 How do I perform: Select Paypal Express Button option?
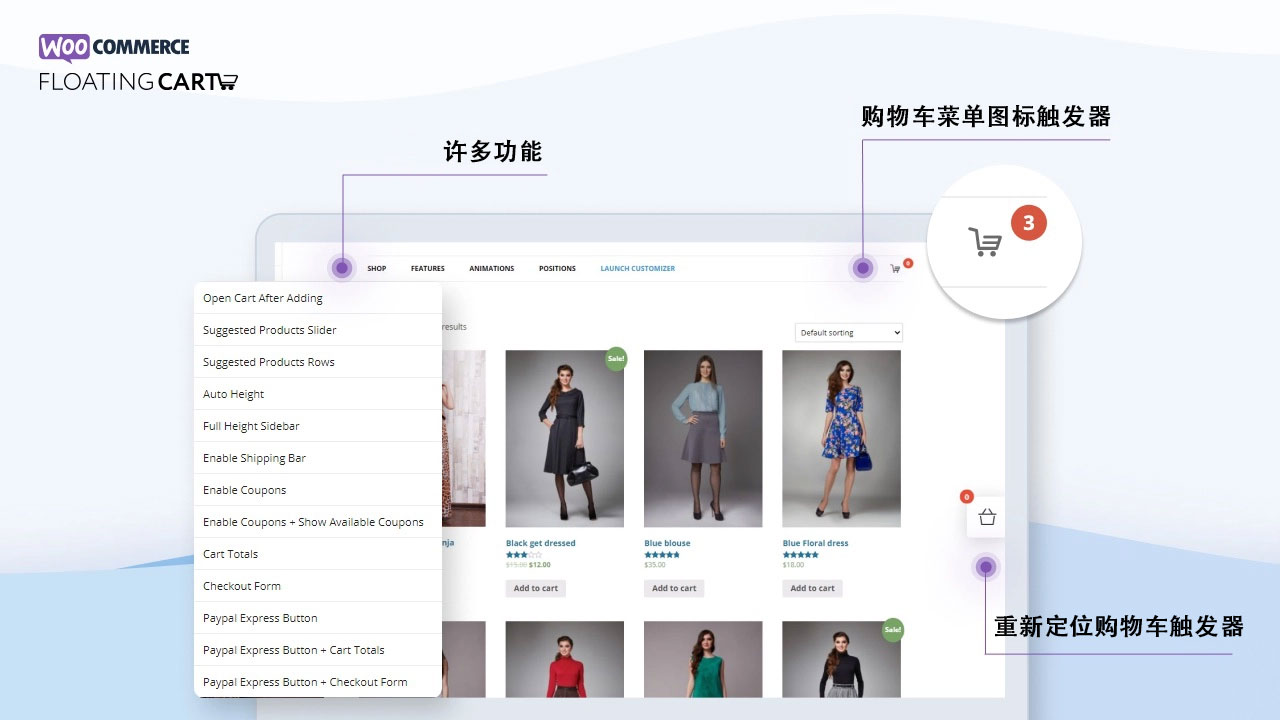260,618
